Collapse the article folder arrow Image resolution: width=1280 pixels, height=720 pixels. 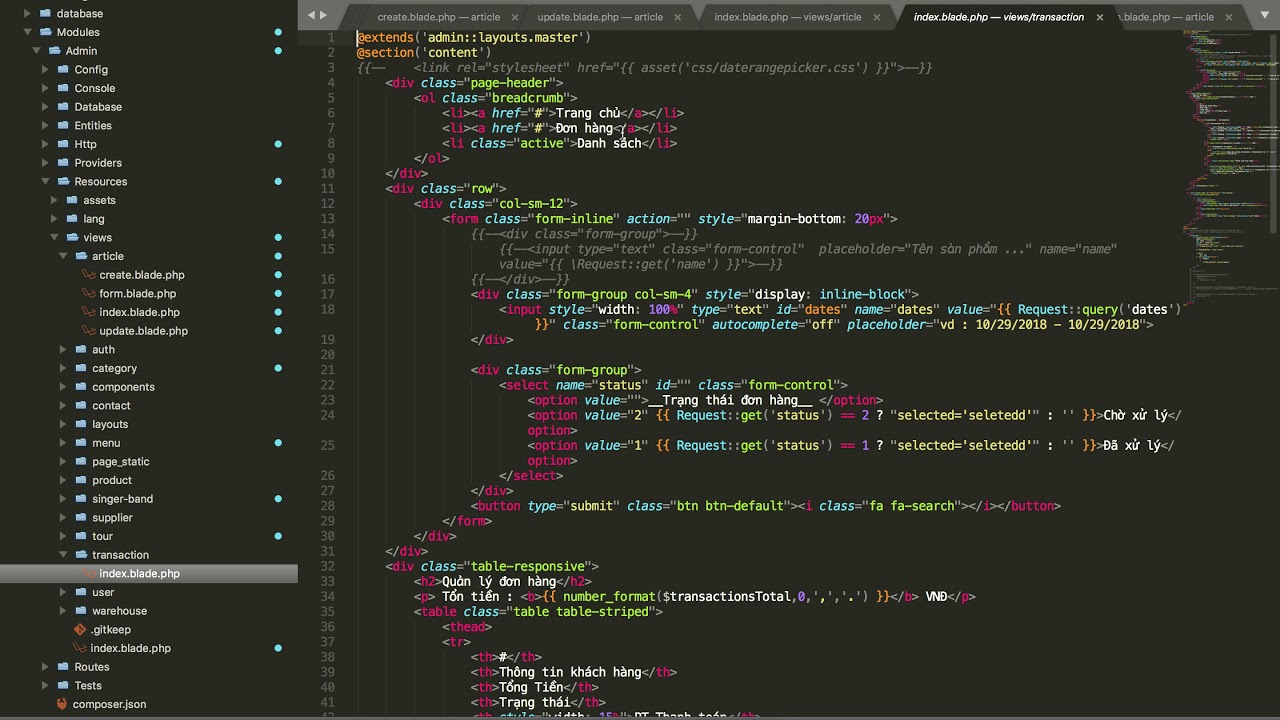tap(63, 256)
